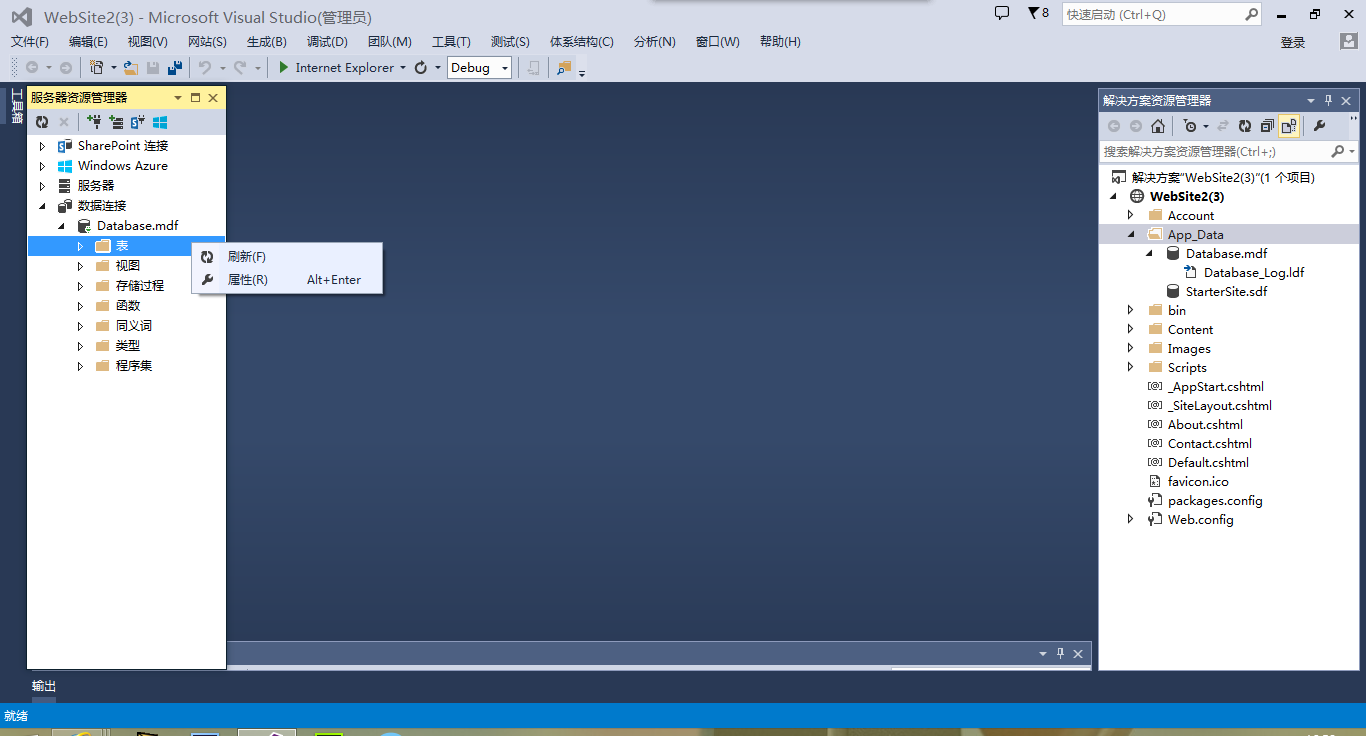1366x736 pixels.
Task: Open the Solution Explorer search options dropdown
Action: tap(1353, 152)
